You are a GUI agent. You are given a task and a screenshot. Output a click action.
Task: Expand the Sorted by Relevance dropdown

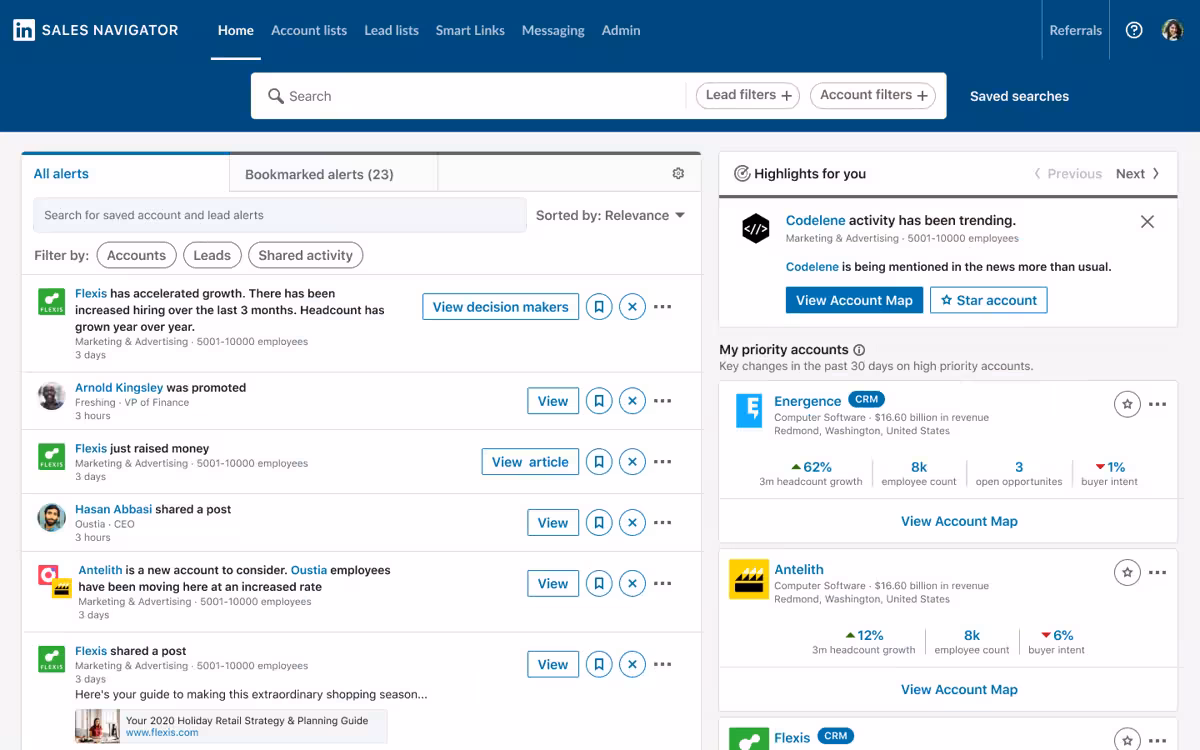(610, 215)
